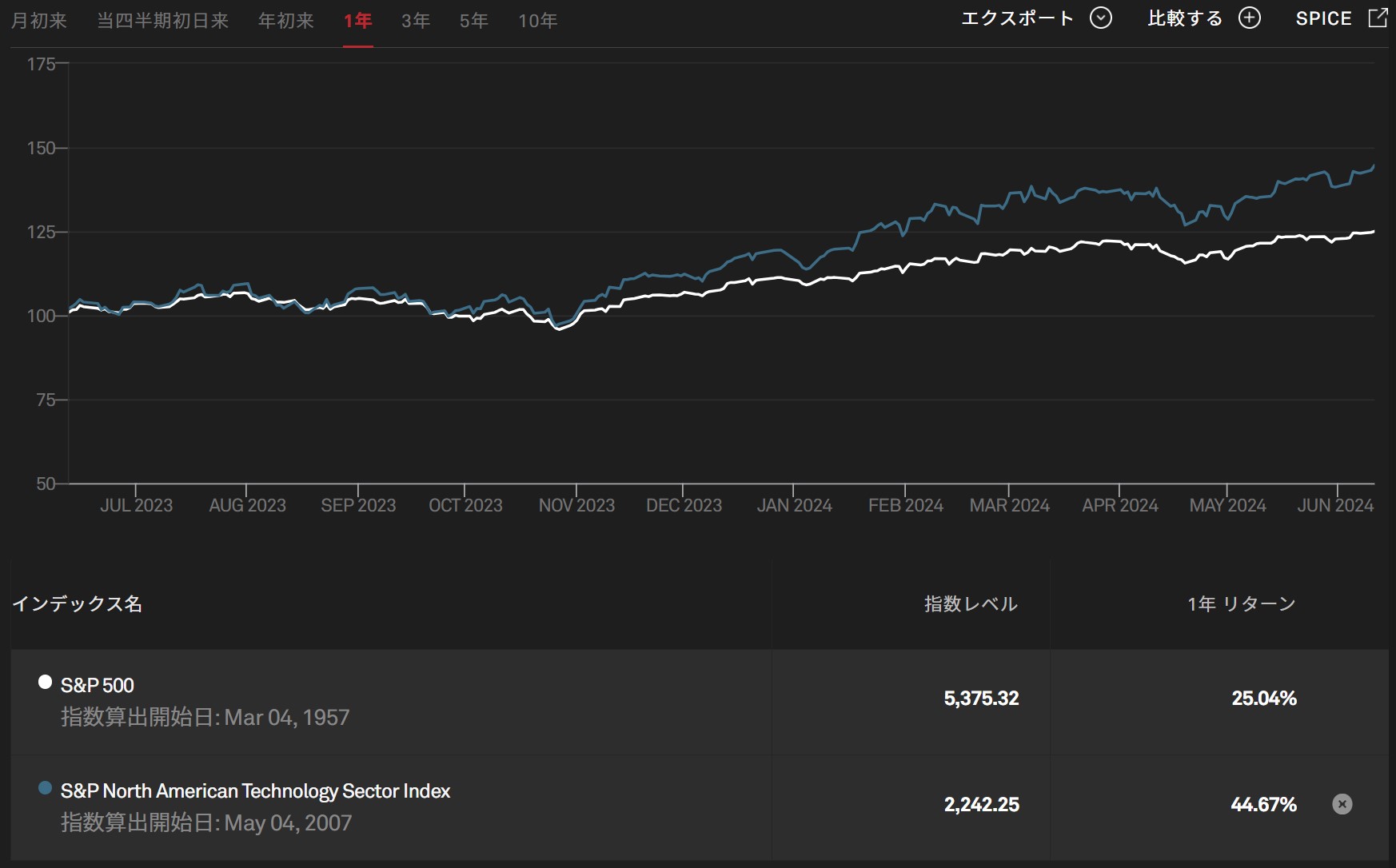Click the 比較する label
Image resolution: width=1396 pixels, height=868 pixels.
[1185, 18]
